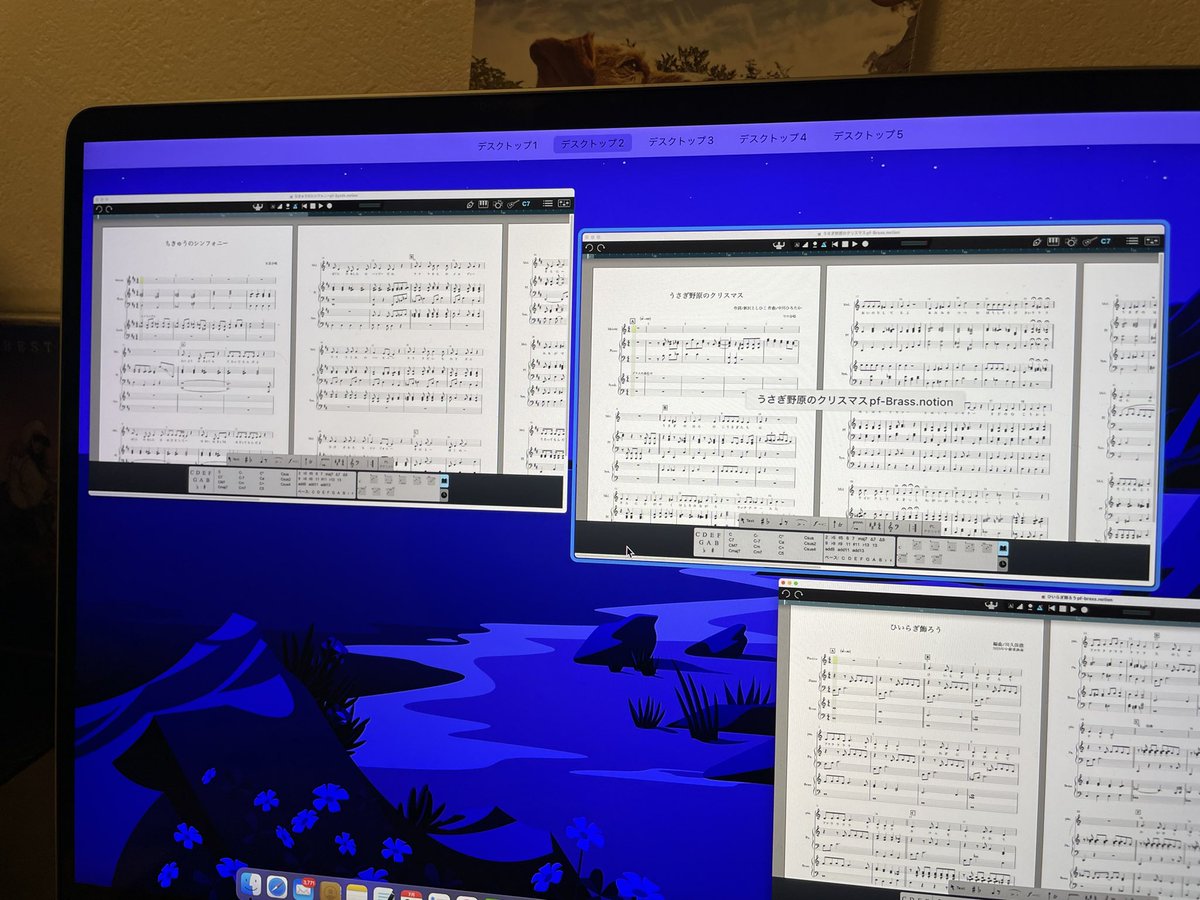Switch to デスクトップ5 space
The height and width of the screenshot is (900, 1200).
point(868,135)
